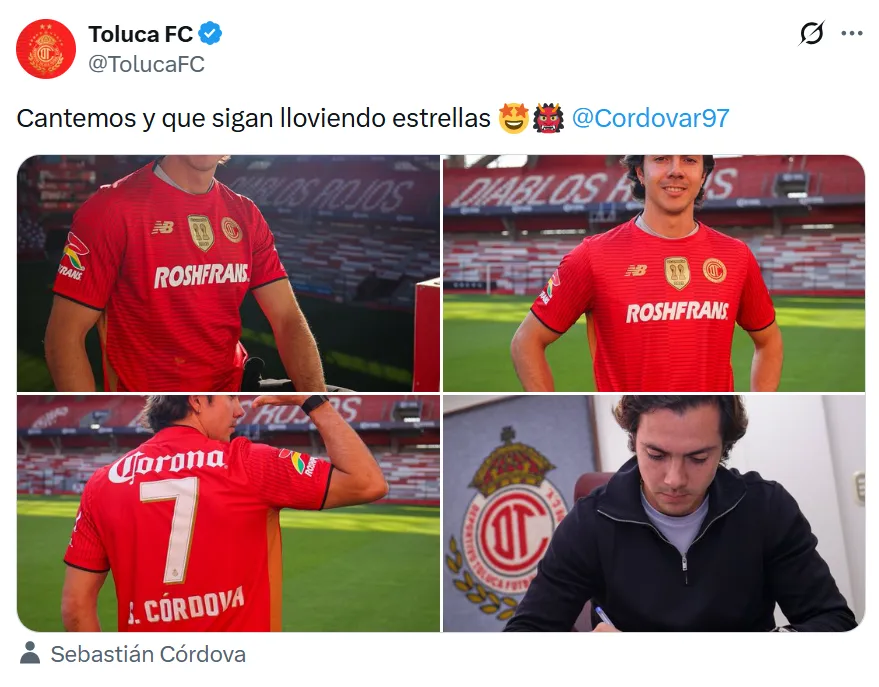Click the blue verified badge
Screen dimensions: 879x687
tap(210, 34)
